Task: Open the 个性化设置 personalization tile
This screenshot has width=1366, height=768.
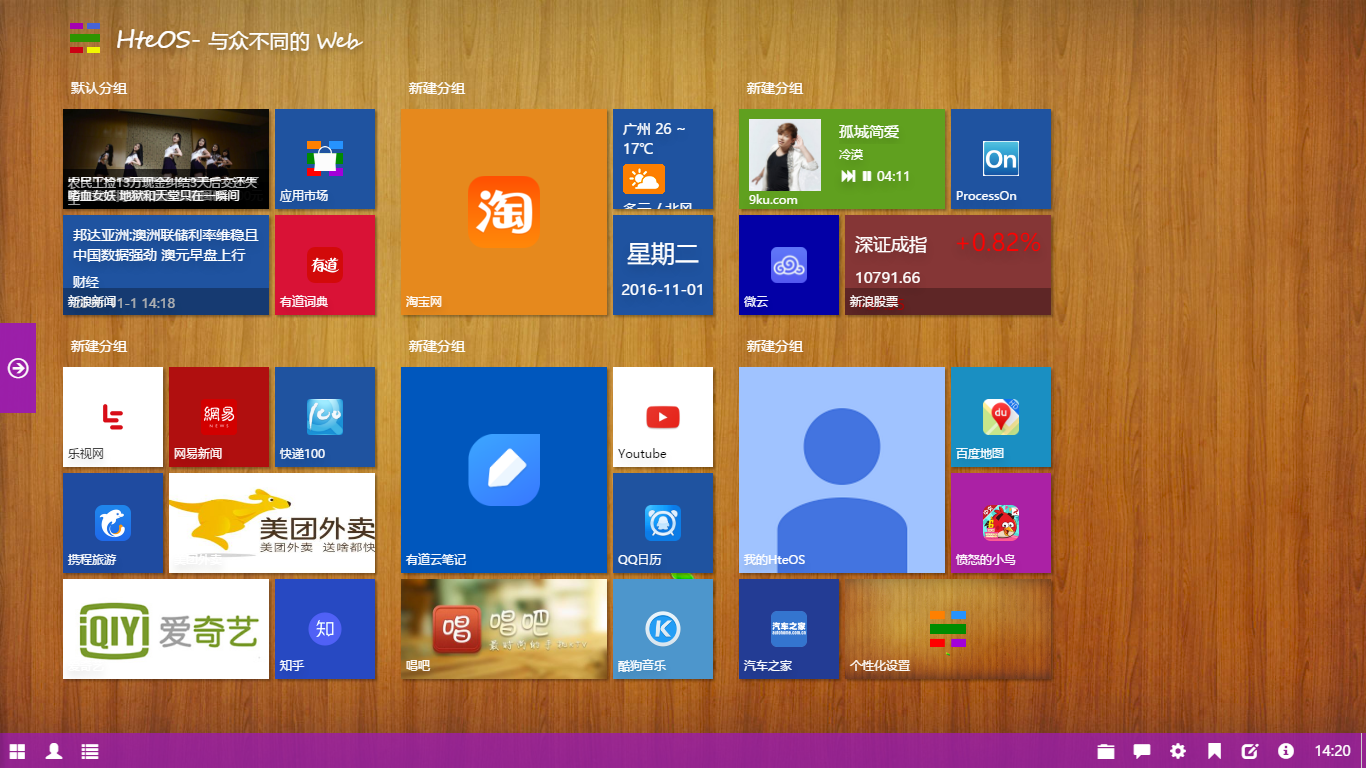Action: coord(948,629)
